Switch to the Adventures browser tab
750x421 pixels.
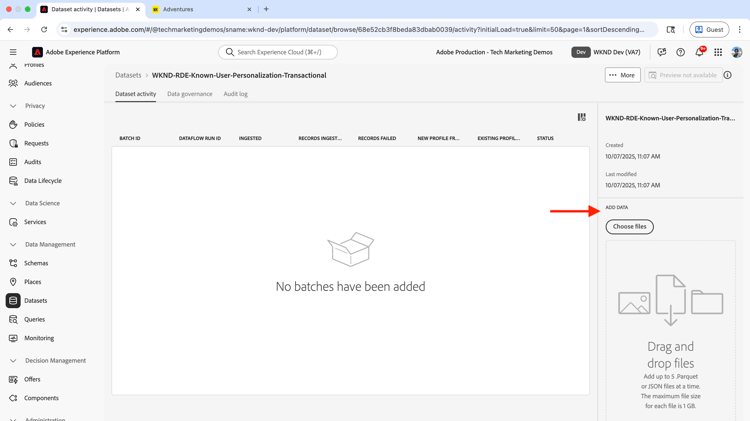point(201,9)
